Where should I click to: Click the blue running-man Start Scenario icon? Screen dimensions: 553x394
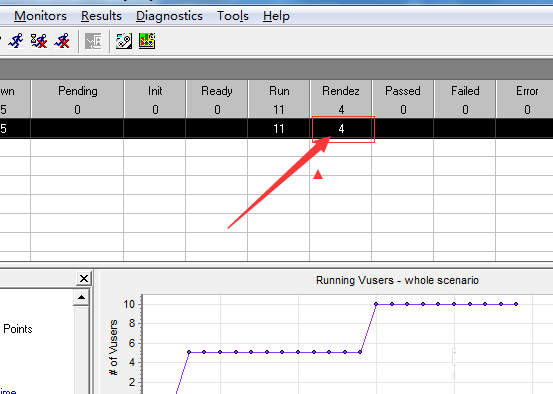coord(16,41)
